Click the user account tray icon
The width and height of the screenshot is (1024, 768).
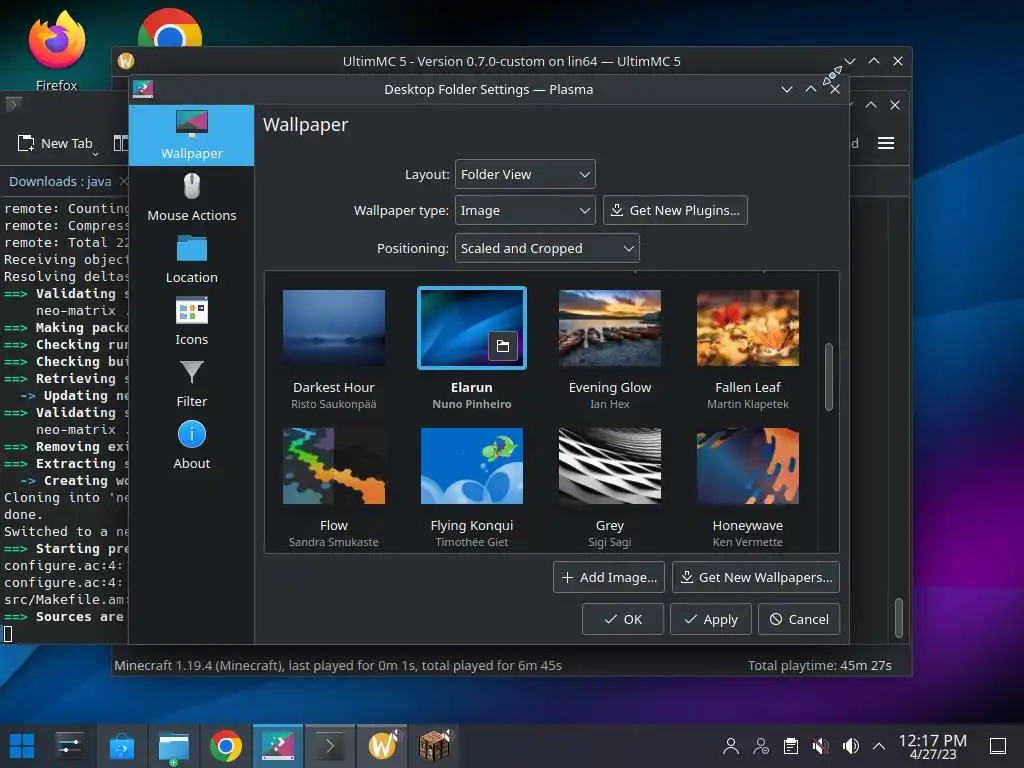click(x=731, y=746)
